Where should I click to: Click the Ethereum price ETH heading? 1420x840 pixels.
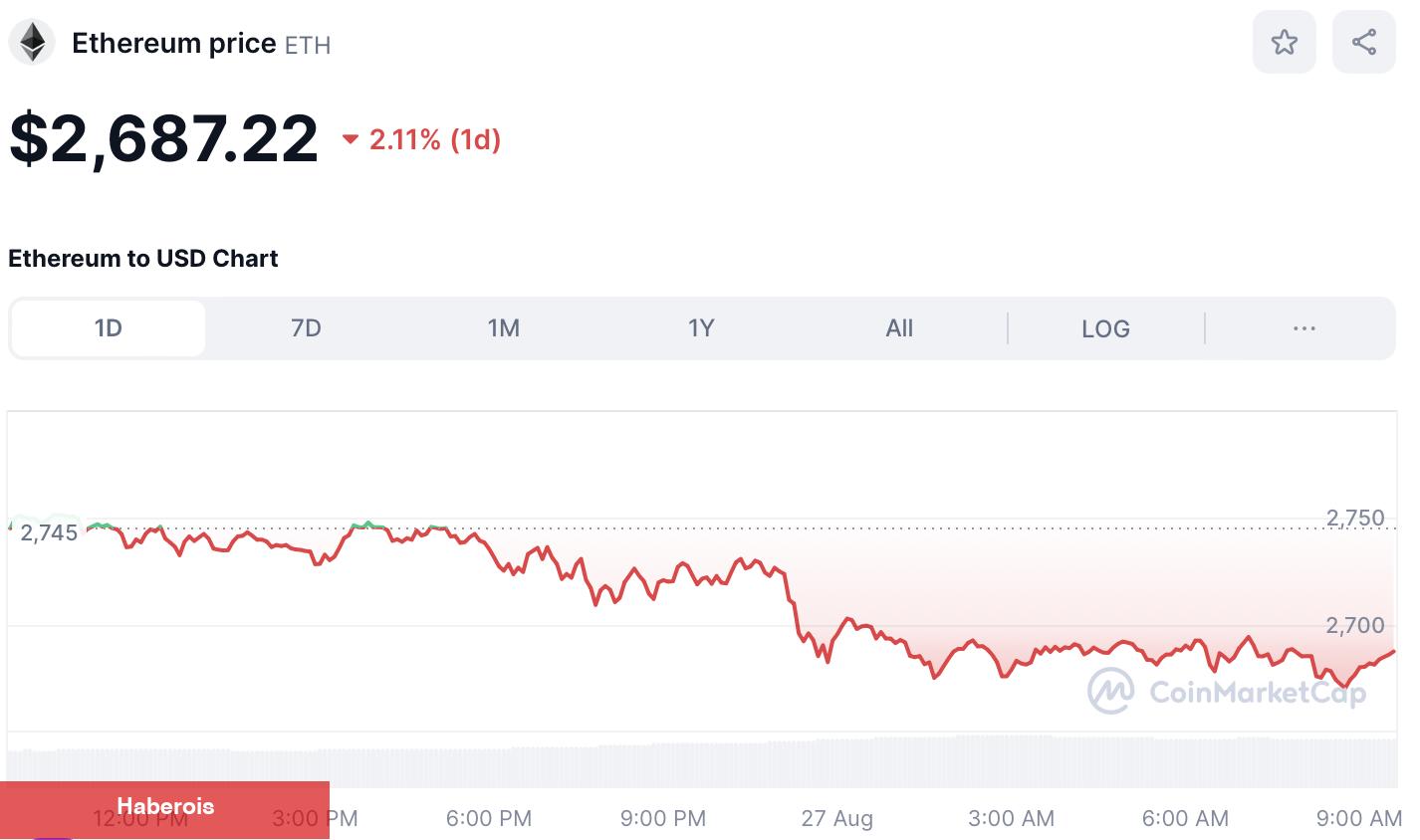tap(201, 44)
